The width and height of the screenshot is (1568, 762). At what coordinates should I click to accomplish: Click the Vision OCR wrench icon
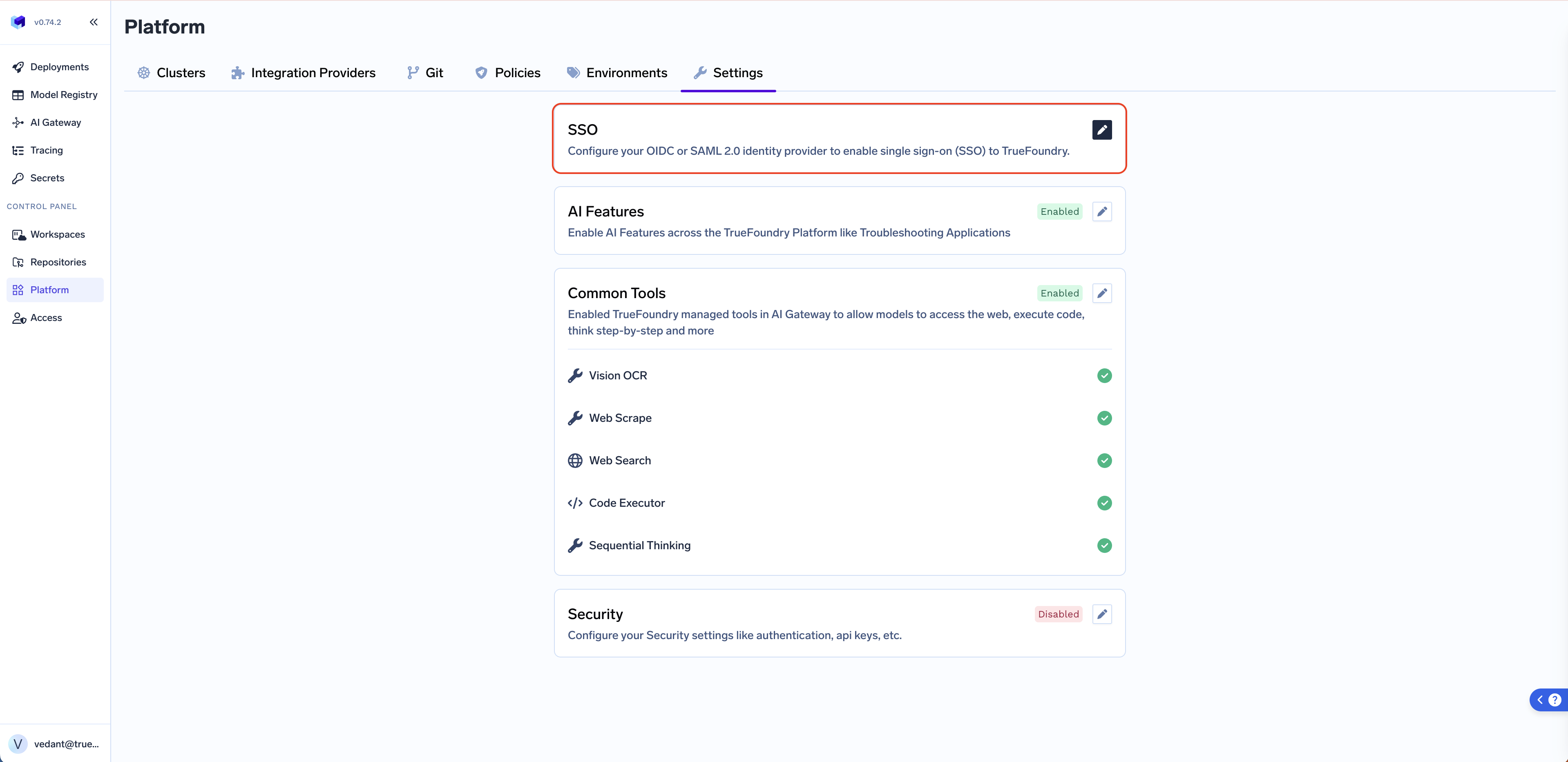tap(575, 376)
